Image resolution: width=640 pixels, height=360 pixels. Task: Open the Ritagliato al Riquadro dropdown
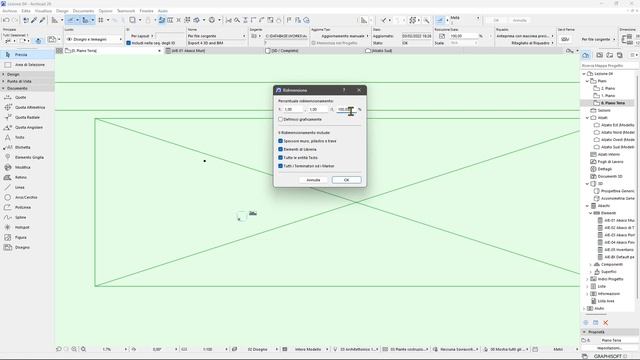click(525, 43)
